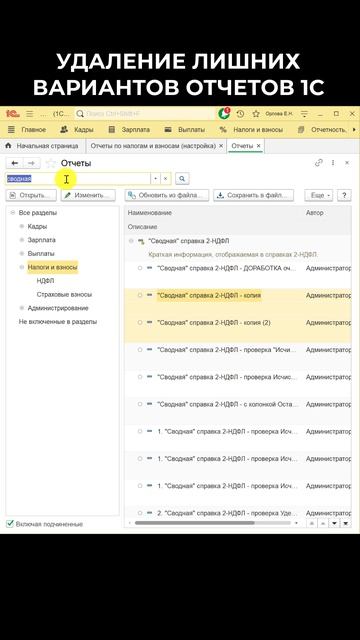Select НДФЛ in the sections tree

coord(45,281)
